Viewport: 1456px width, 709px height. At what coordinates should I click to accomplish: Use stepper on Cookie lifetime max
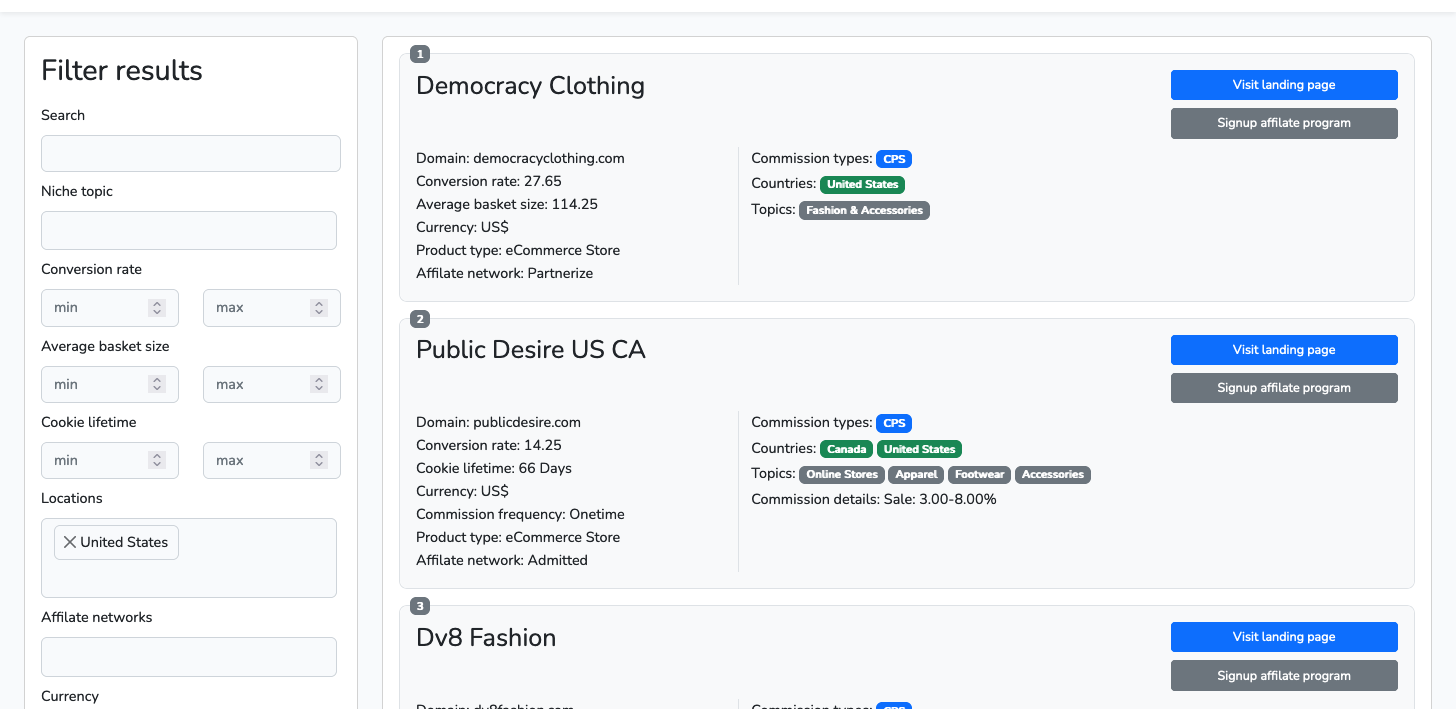tap(319, 461)
